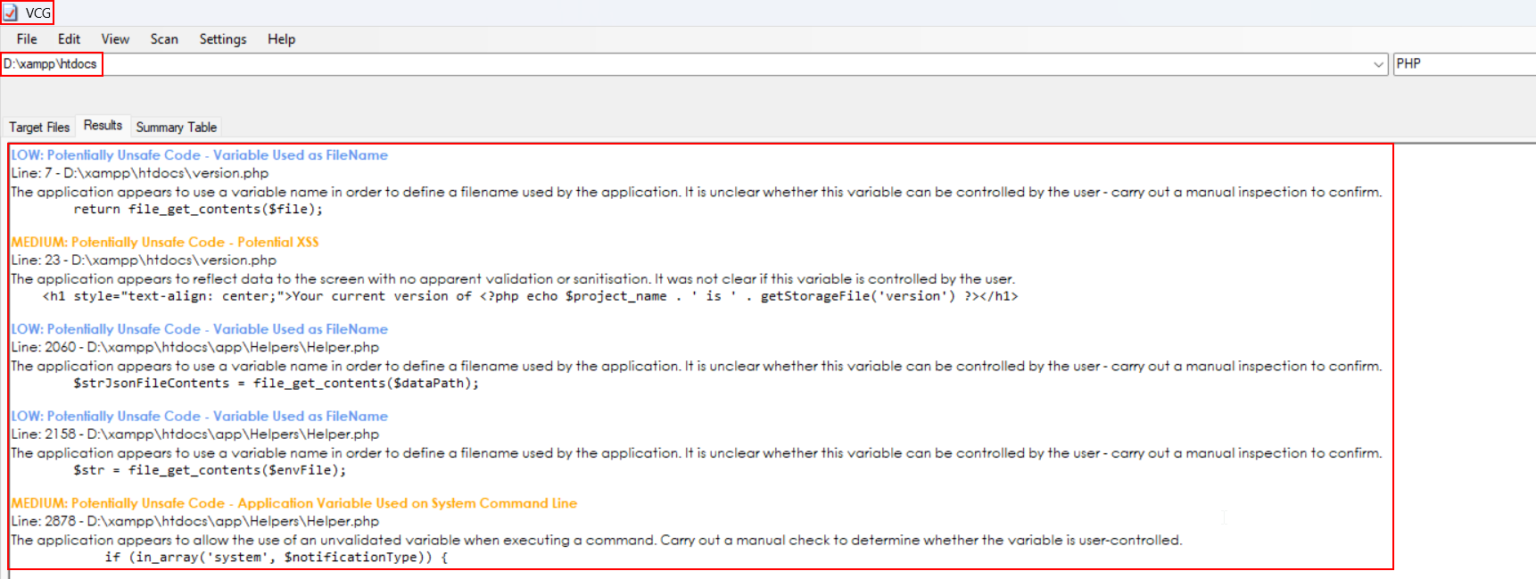Viewport: 1536px width, 579px height.
Task: Switch to the Target Files tab
Action: coord(40,127)
